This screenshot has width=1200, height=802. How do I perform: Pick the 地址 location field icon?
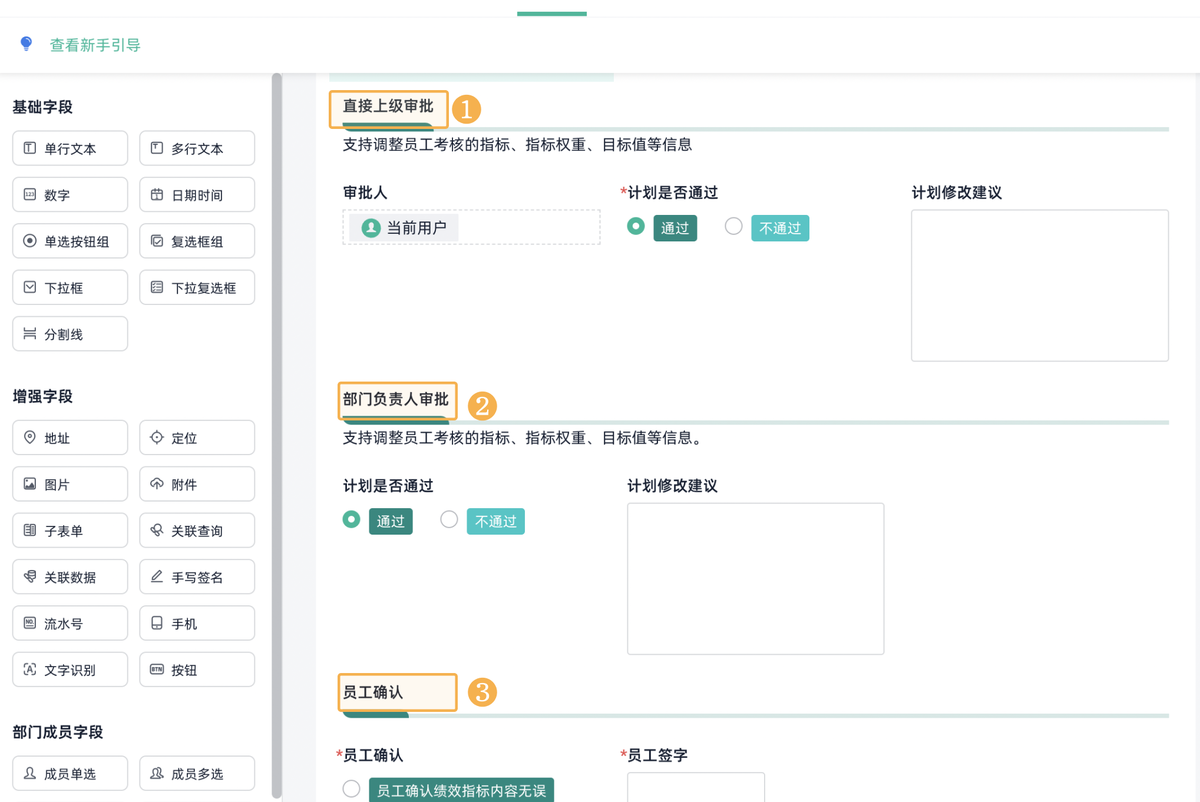(30, 438)
